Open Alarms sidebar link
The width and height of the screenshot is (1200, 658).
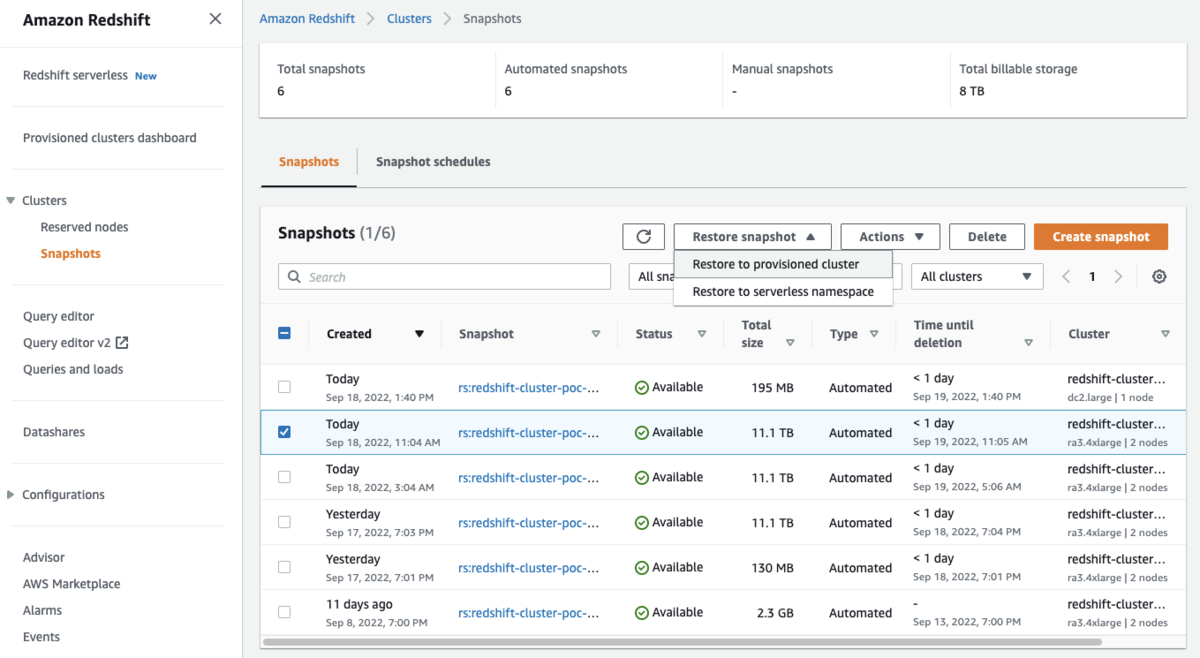(42, 610)
